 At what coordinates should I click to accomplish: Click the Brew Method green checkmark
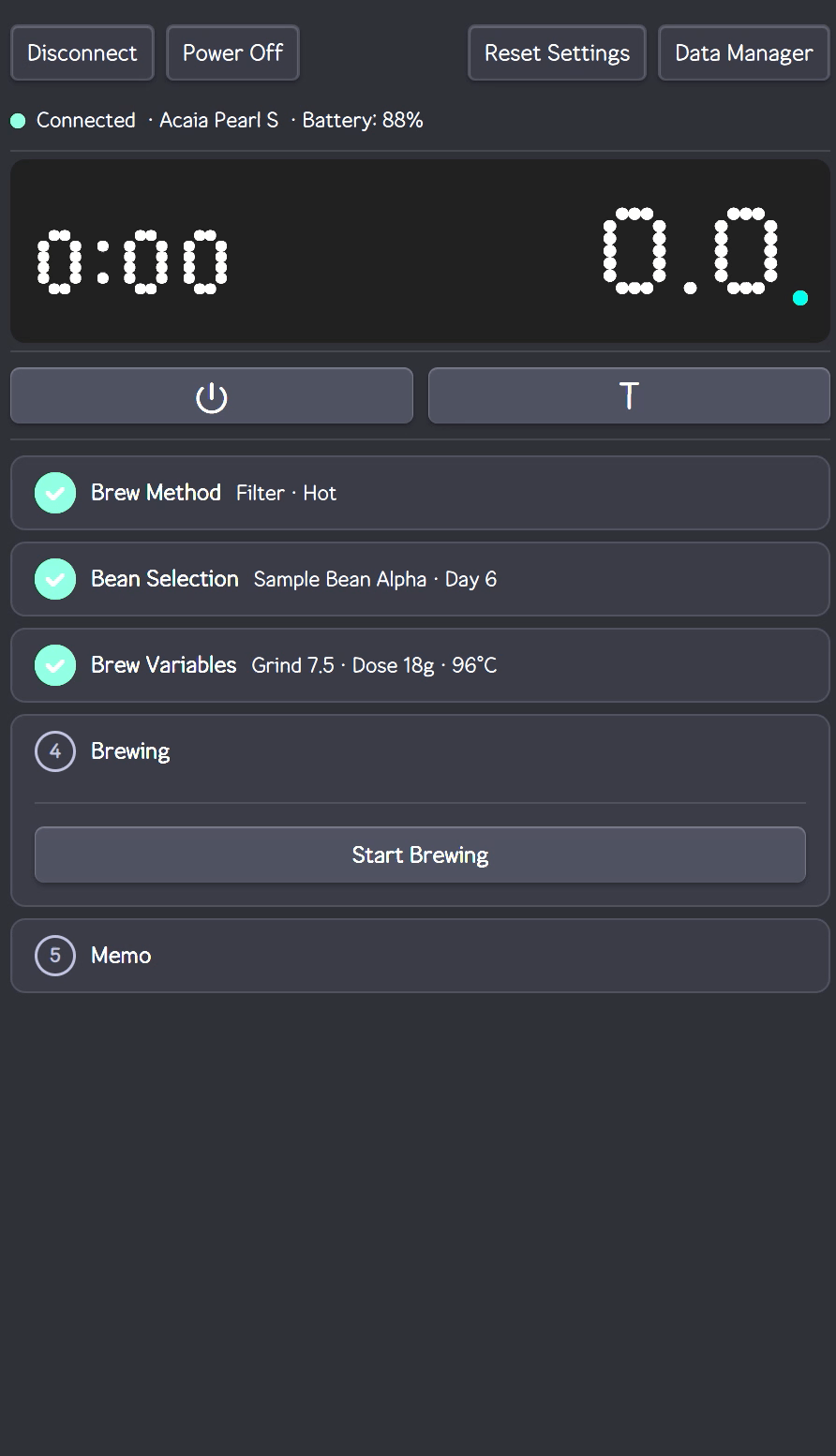[55, 493]
